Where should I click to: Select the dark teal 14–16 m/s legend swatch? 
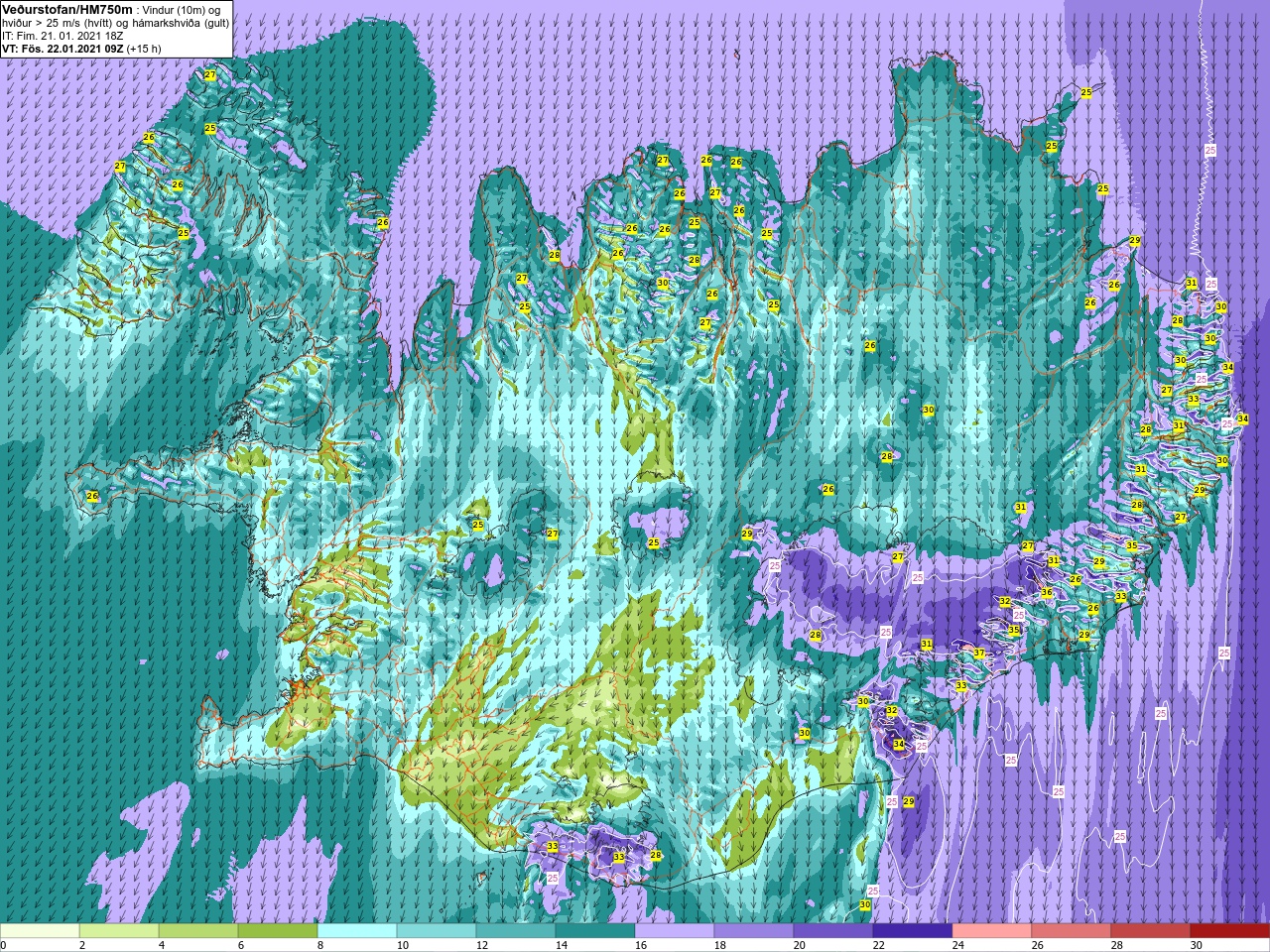(595, 931)
